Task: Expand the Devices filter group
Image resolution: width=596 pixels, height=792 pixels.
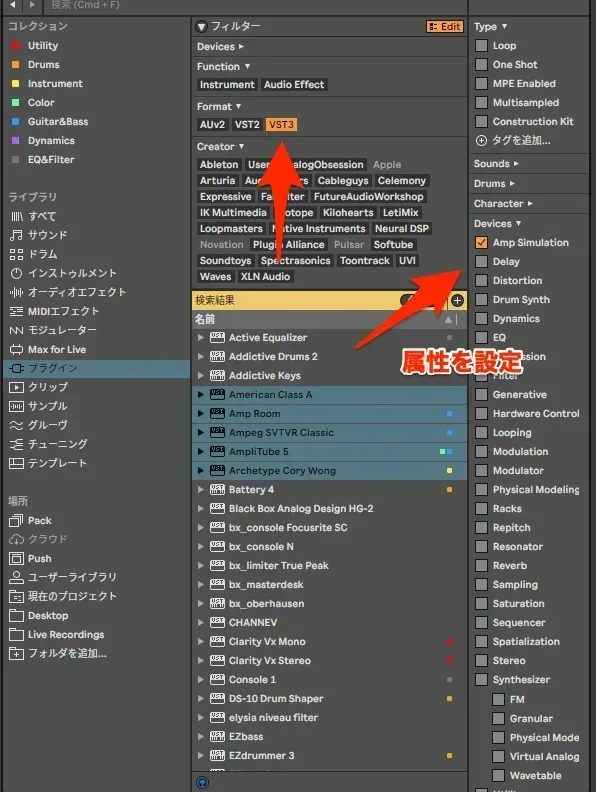Action: (x=241, y=46)
